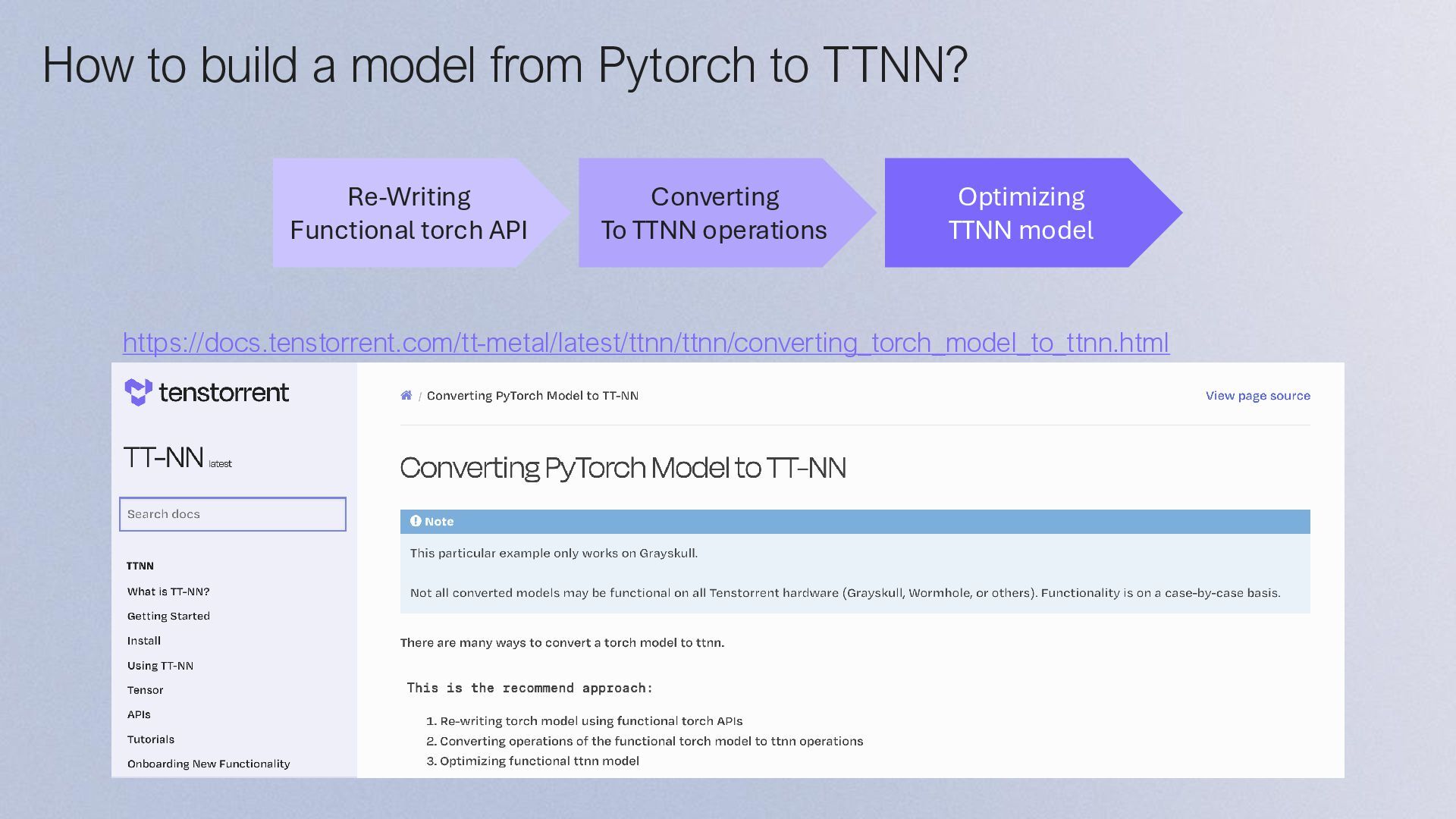
Task: Select the Optimizing TTNN model arrow
Action: (x=1034, y=212)
